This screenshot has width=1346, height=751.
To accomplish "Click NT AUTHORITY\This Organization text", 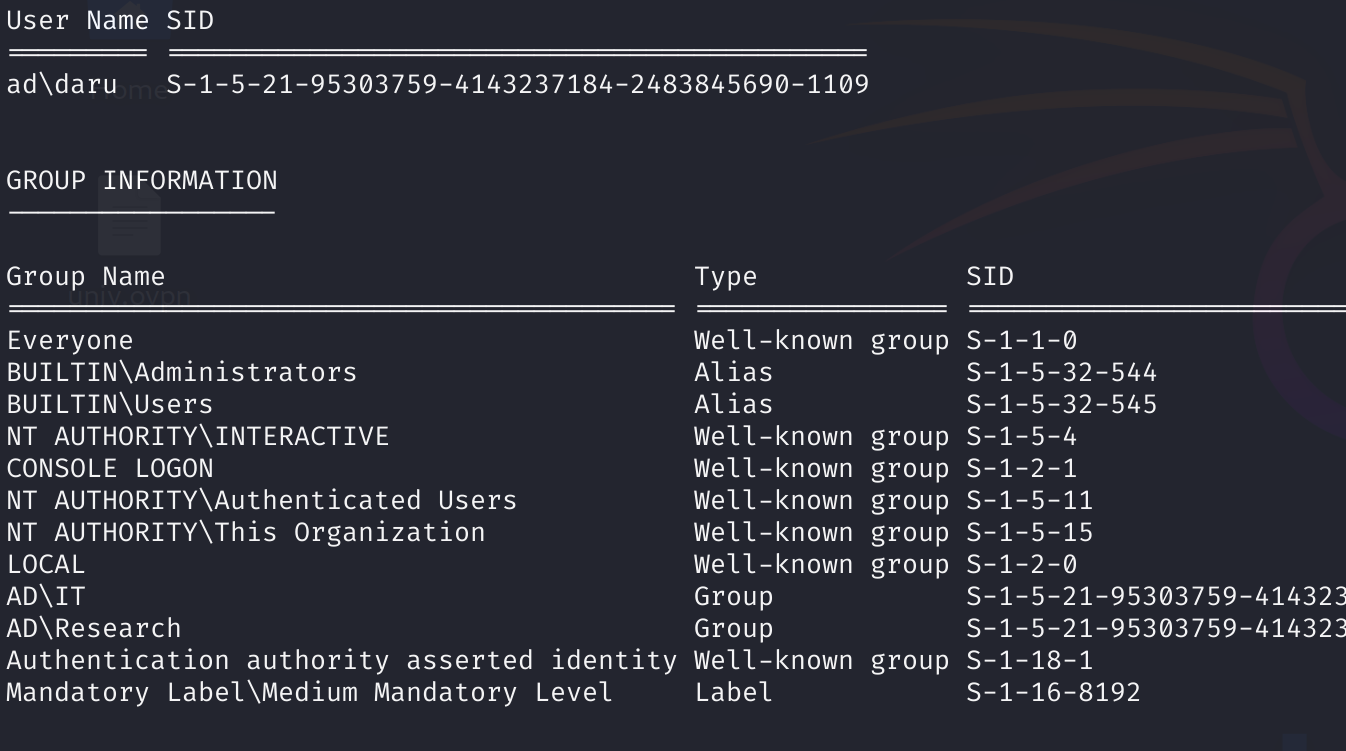I will [x=246, y=533].
